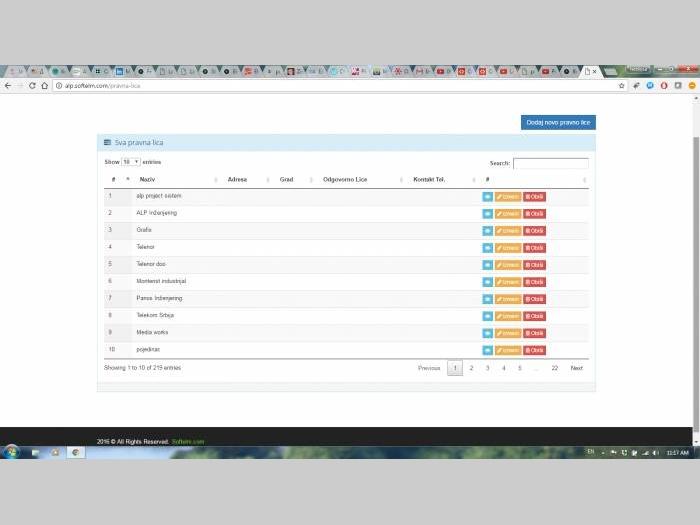Go to page 2 of the table
Viewport: 700px width, 525px height.
coord(471,368)
